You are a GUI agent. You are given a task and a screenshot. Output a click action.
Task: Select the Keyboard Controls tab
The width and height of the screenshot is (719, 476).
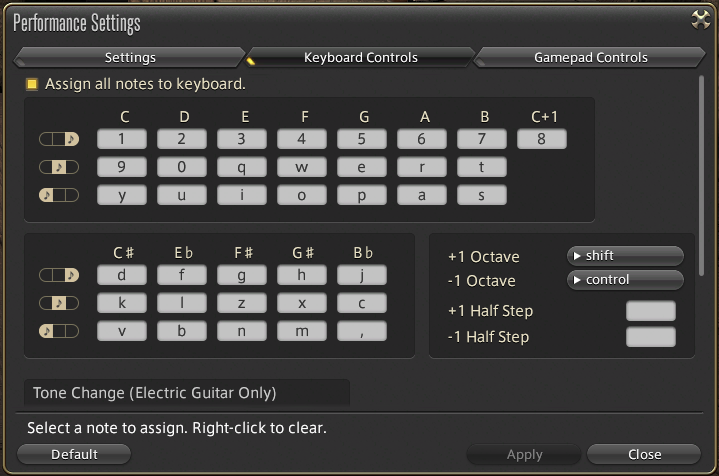tap(360, 57)
